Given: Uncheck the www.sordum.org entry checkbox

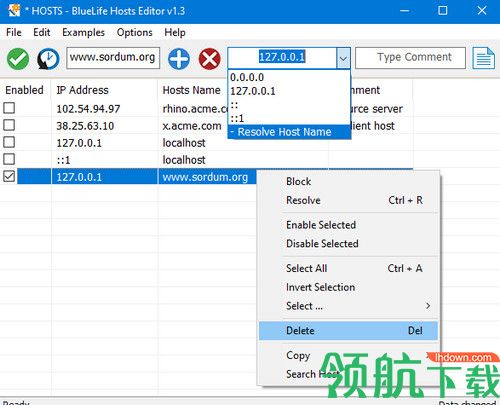Looking at the screenshot, I should click(9, 176).
